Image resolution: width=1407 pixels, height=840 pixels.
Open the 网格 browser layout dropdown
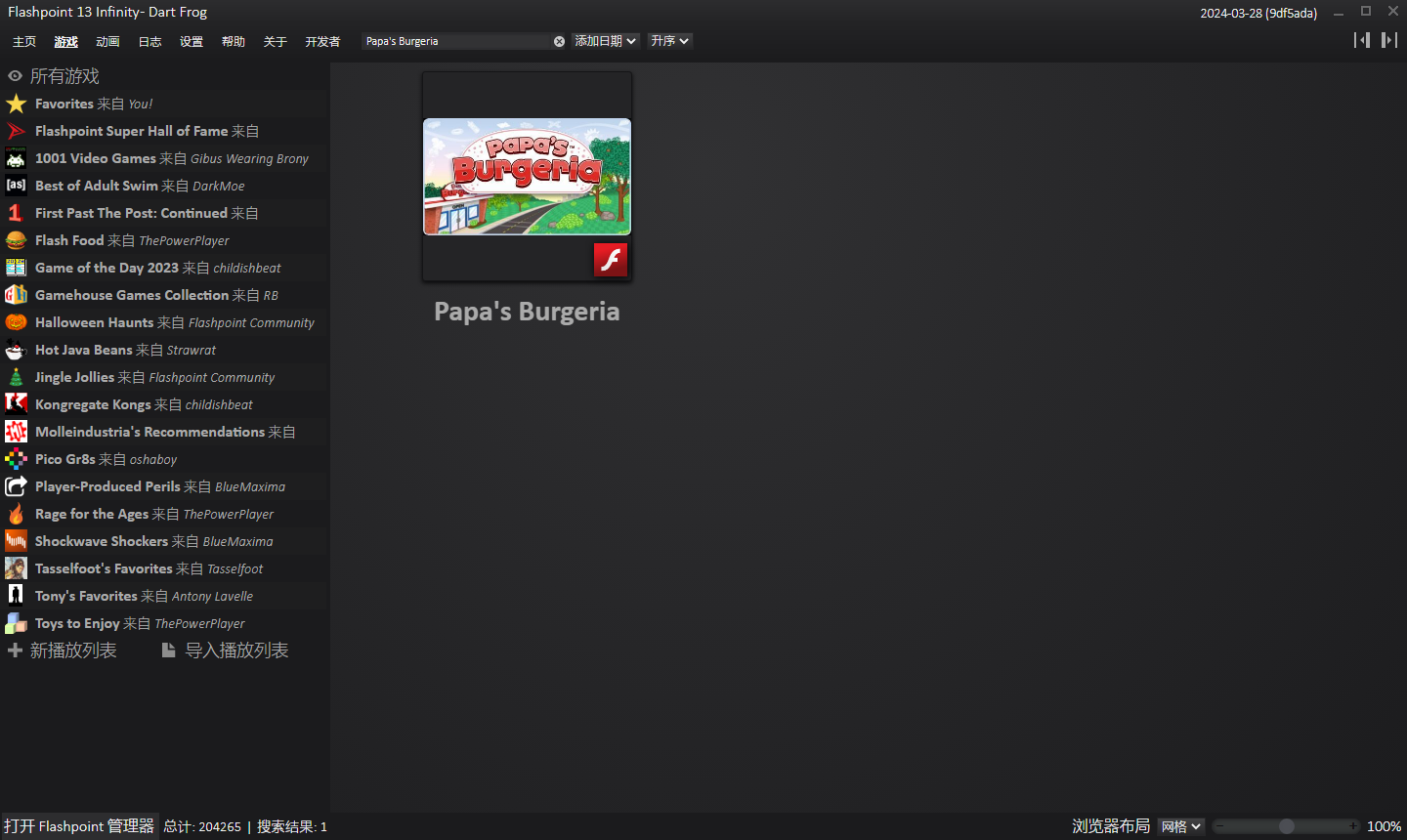click(1180, 826)
